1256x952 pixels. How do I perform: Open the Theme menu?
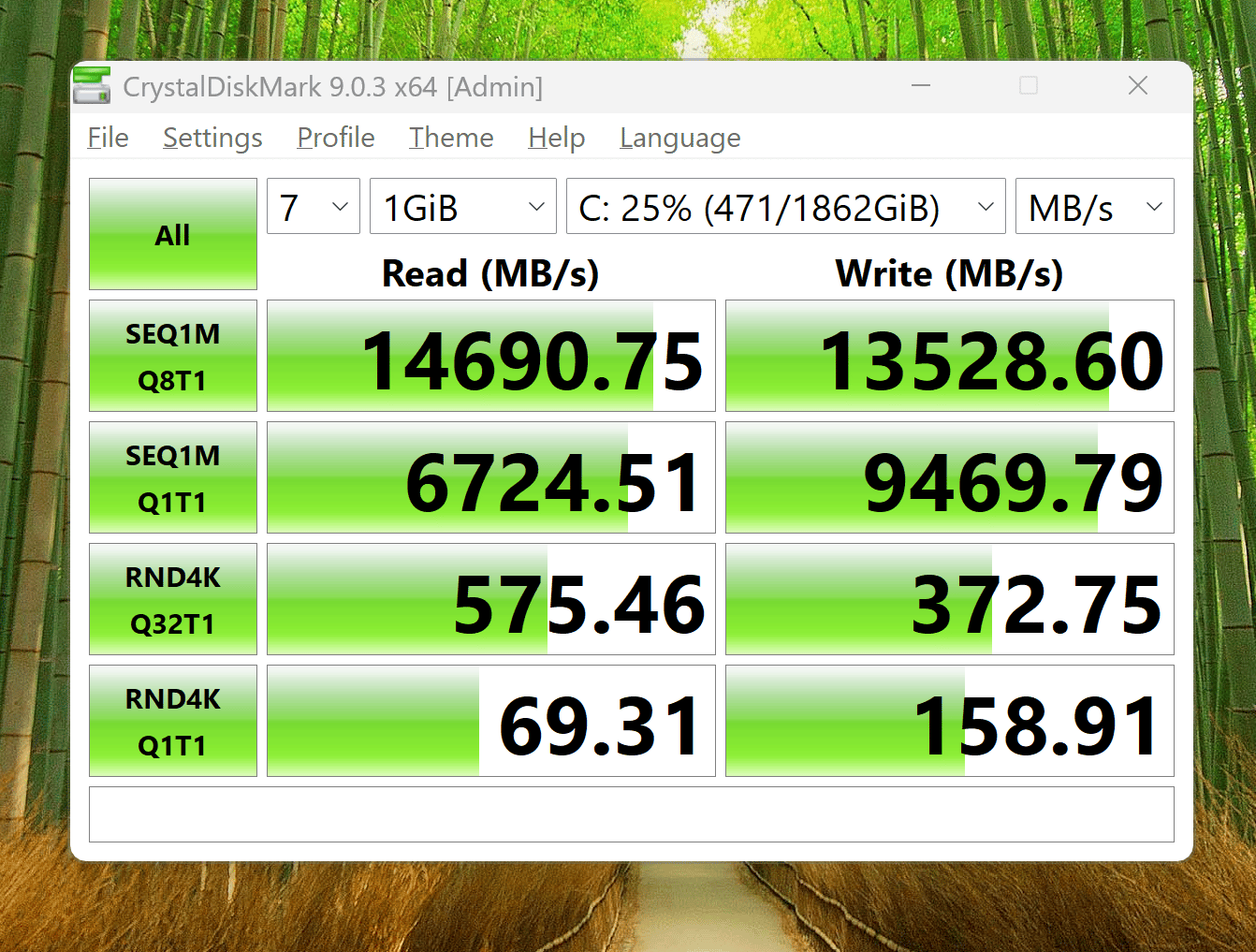coord(451,138)
